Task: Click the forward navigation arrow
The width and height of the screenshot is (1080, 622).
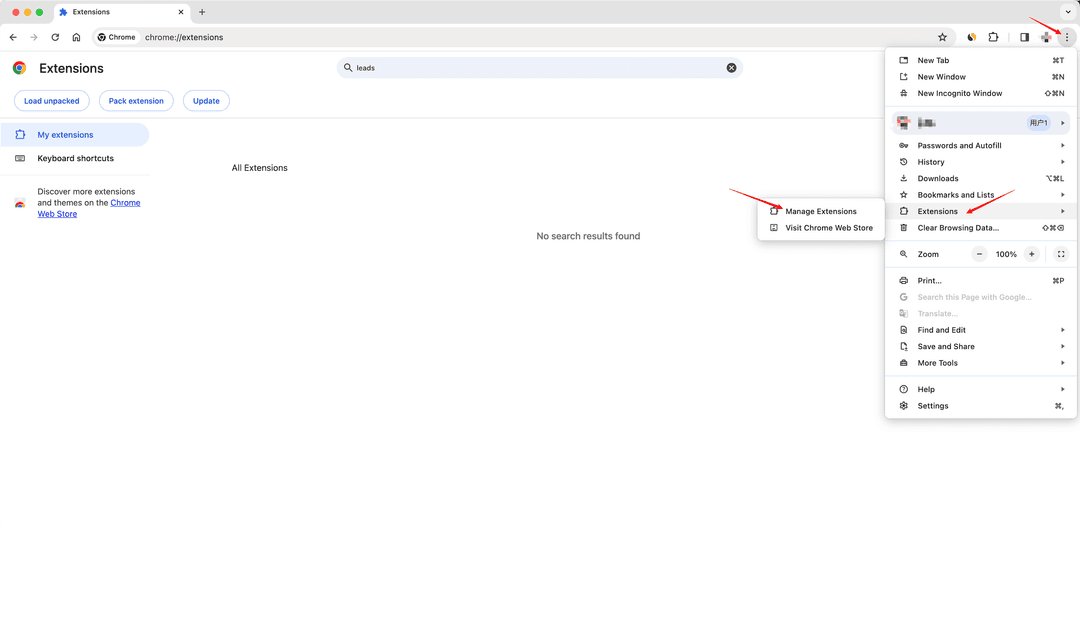Action: pyautogui.click(x=34, y=37)
